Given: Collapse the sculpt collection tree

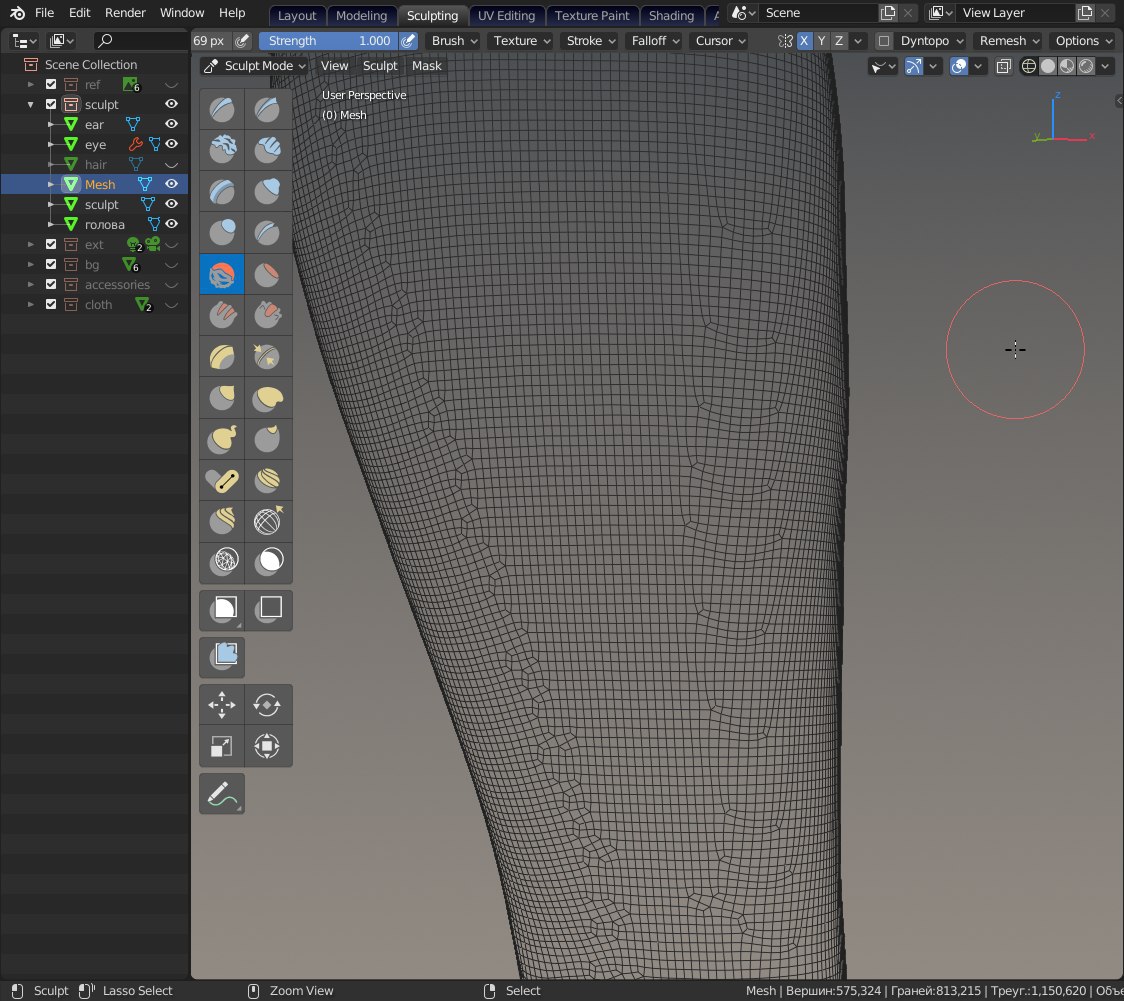Looking at the screenshot, I should click(30, 104).
